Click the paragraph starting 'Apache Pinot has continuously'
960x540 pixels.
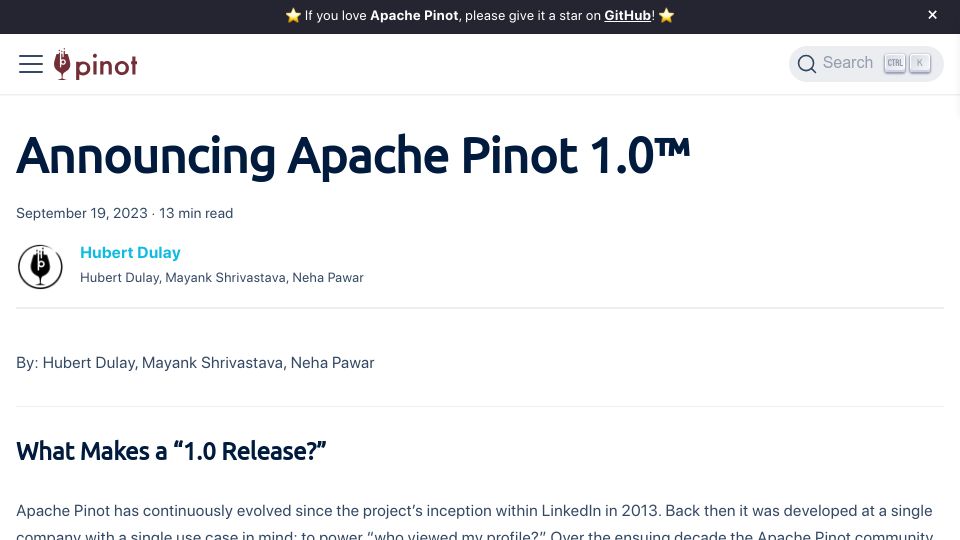click(x=474, y=522)
